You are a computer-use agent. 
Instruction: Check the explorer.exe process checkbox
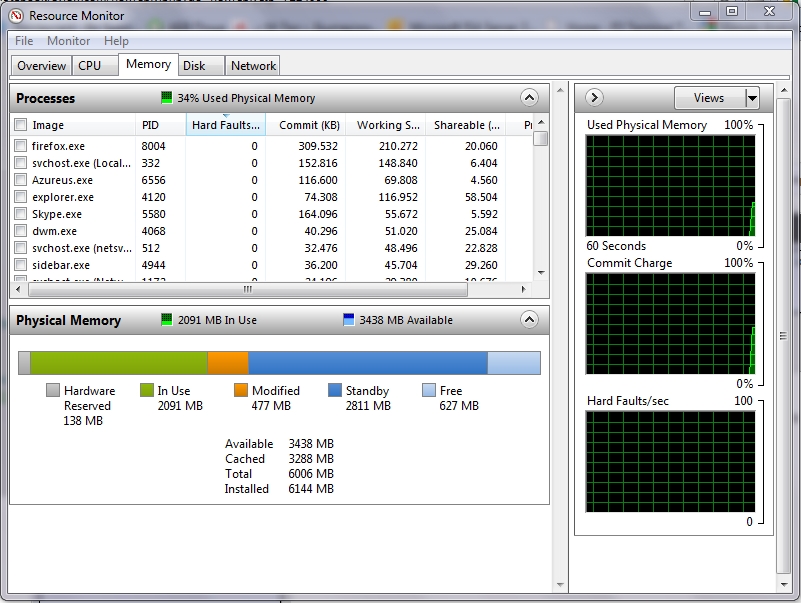point(20,197)
